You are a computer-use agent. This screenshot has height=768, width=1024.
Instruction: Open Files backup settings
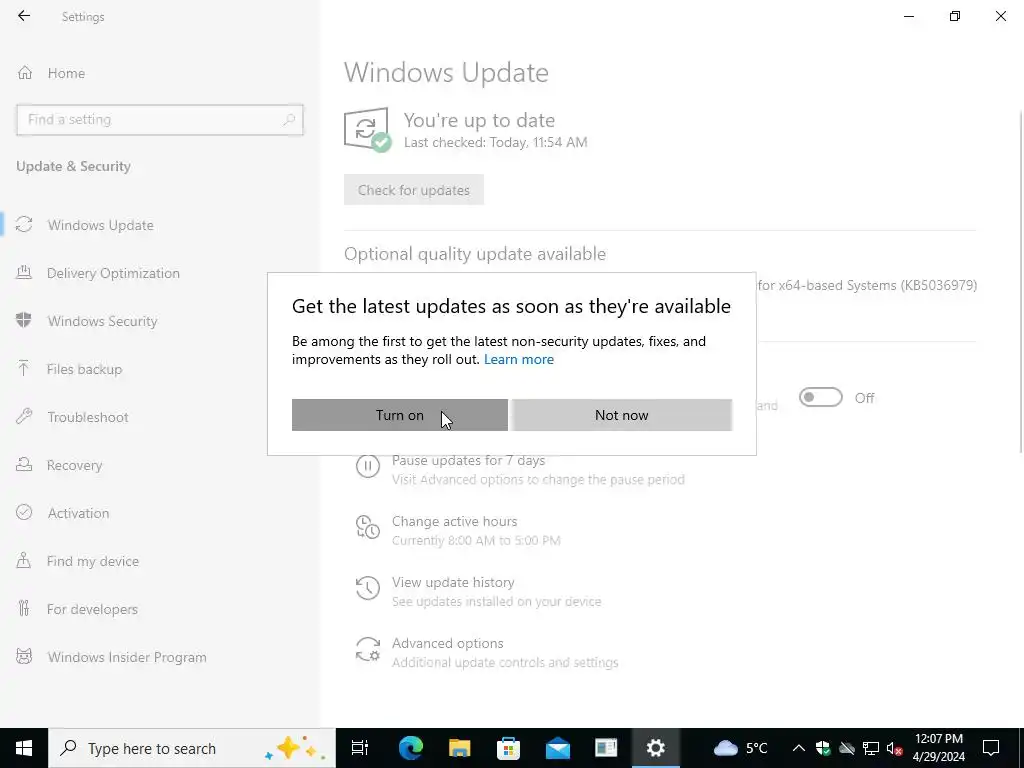click(x=84, y=369)
